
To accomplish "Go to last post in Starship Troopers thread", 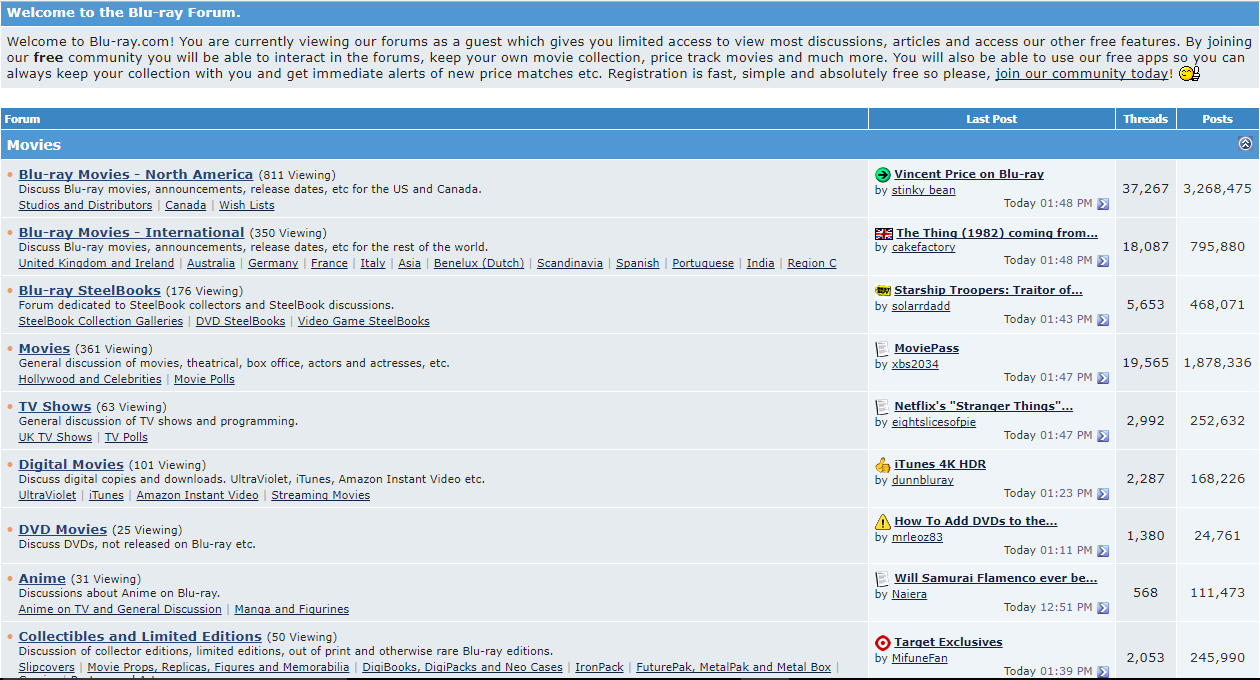I will [1103, 320].
